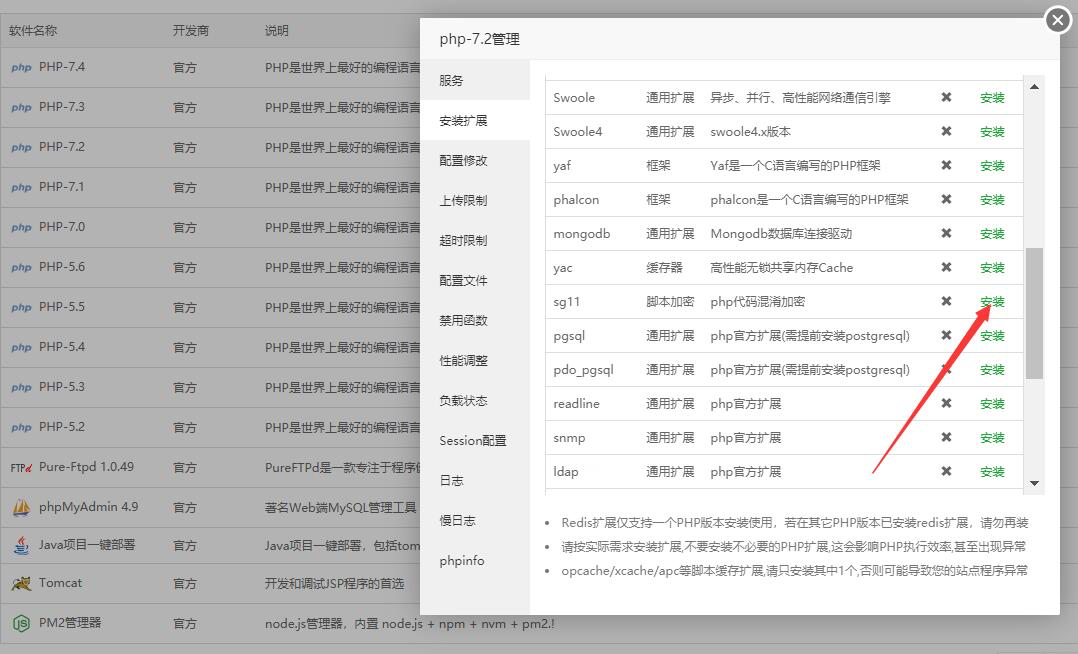Click the X status icon for phalcon

click(x=947, y=199)
